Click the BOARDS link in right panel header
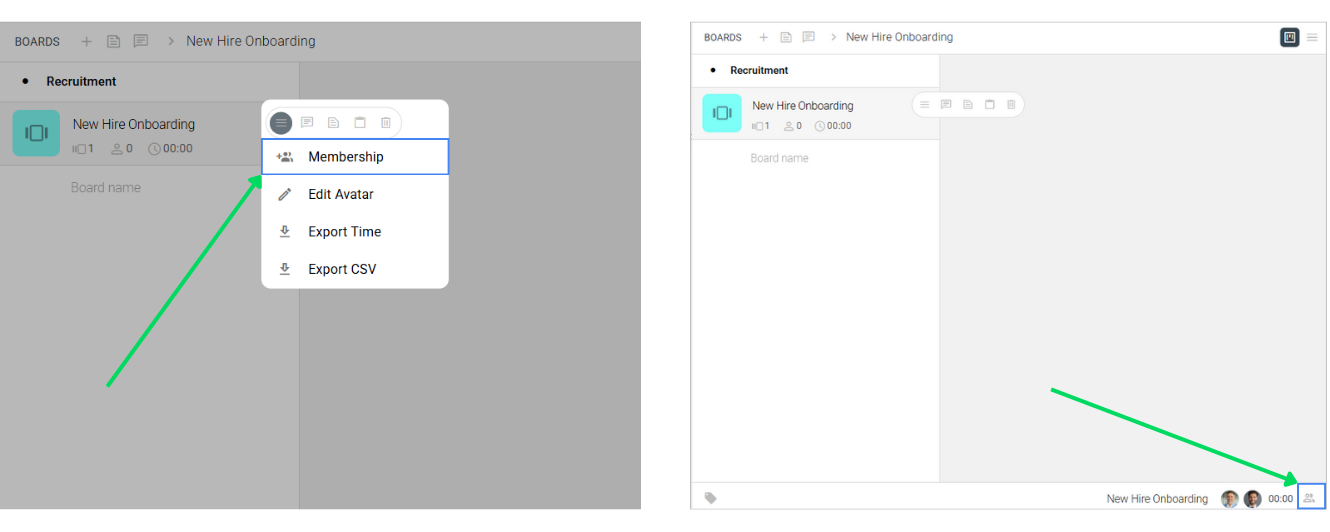Image resolution: width=1330 pixels, height=532 pixels. [723, 37]
